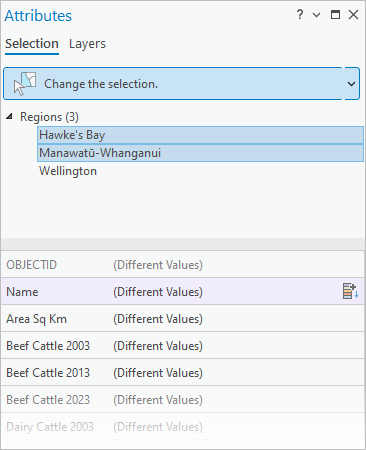Open the selection tool dropdown arrow
Image resolution: width=366 pixels, height=450 pixels.
[x=352, y=84]
